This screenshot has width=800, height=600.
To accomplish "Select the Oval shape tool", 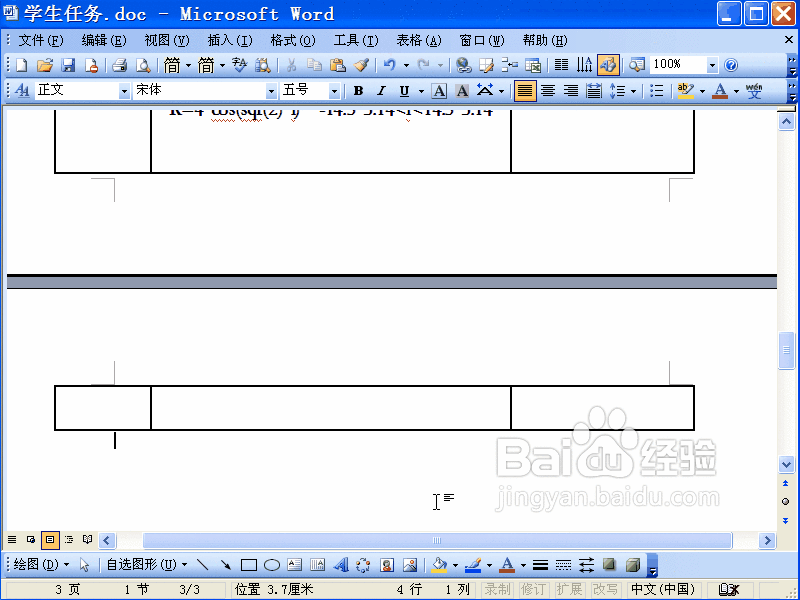I will [x=270, y=563].
